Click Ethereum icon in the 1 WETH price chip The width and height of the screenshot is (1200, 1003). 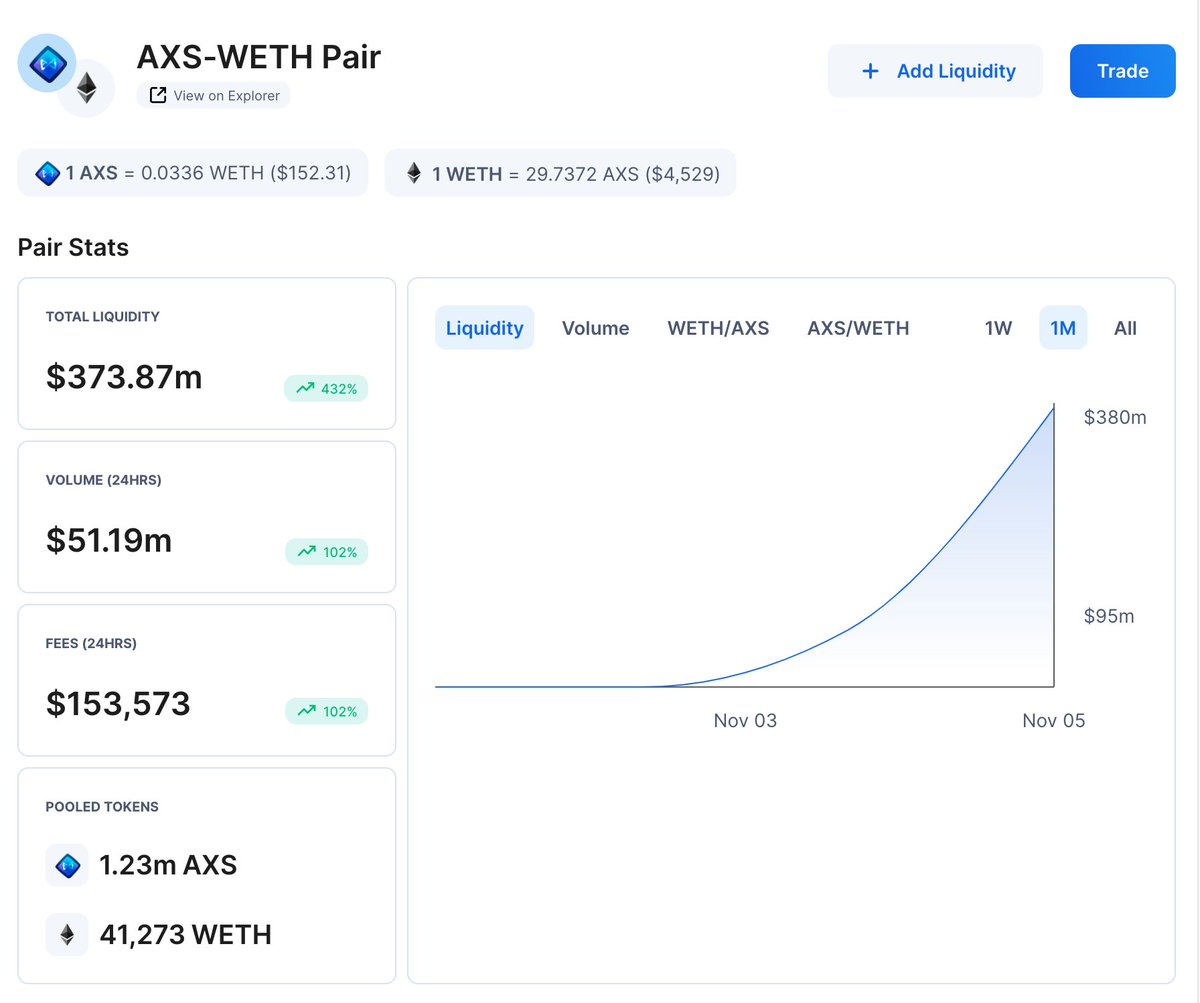pyautogui.click(x=414, y=173)
